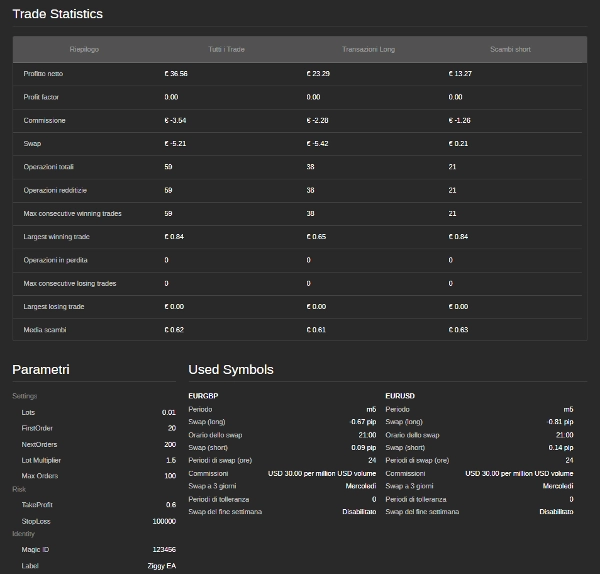
Task: Click the Settings group label
Action: 24,396
